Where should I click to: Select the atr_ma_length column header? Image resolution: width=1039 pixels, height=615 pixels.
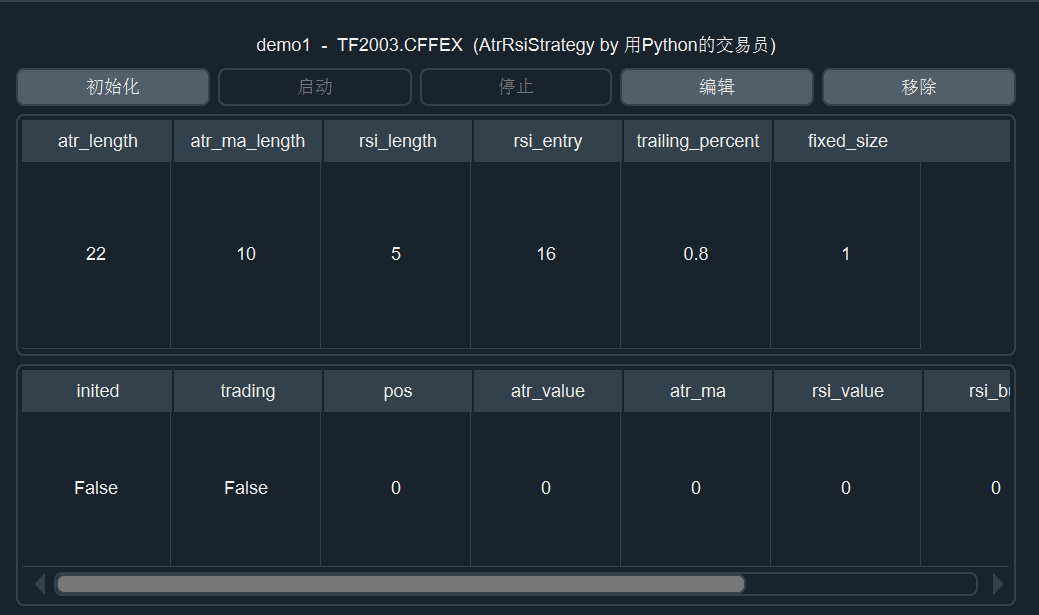pos(247,141)
